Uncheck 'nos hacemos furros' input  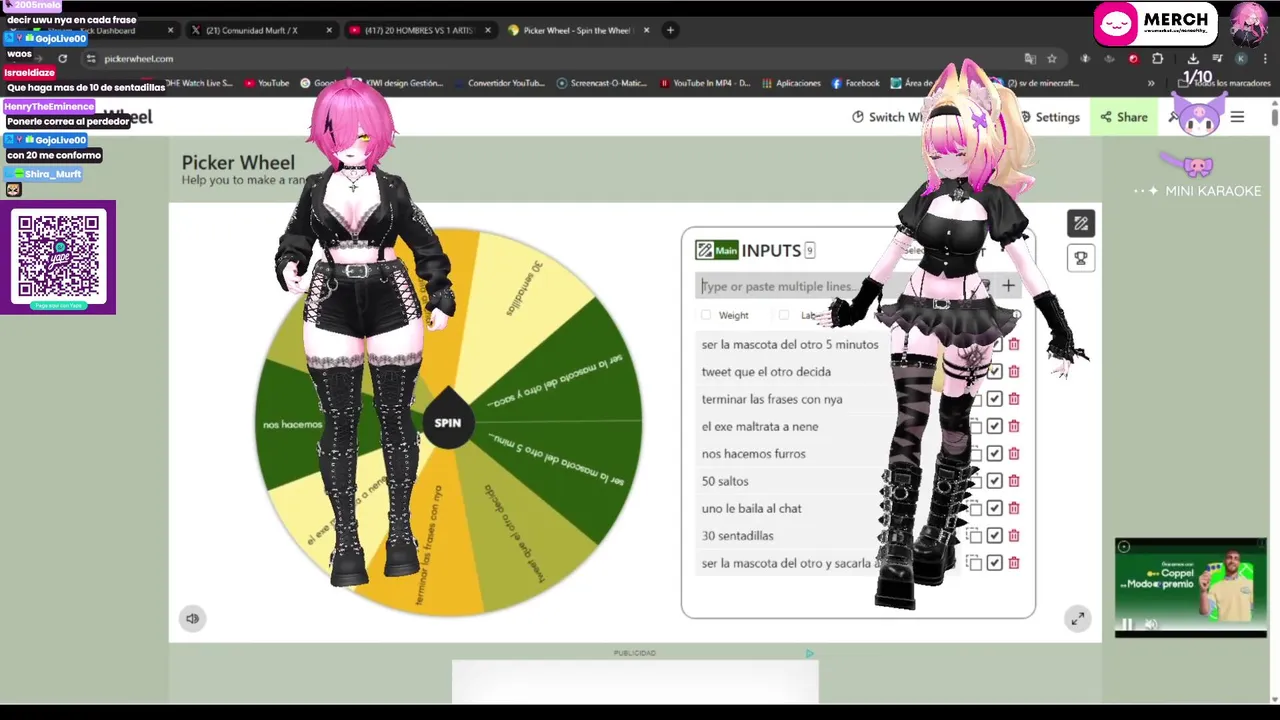pyautogui.click(x=994, y=454)
